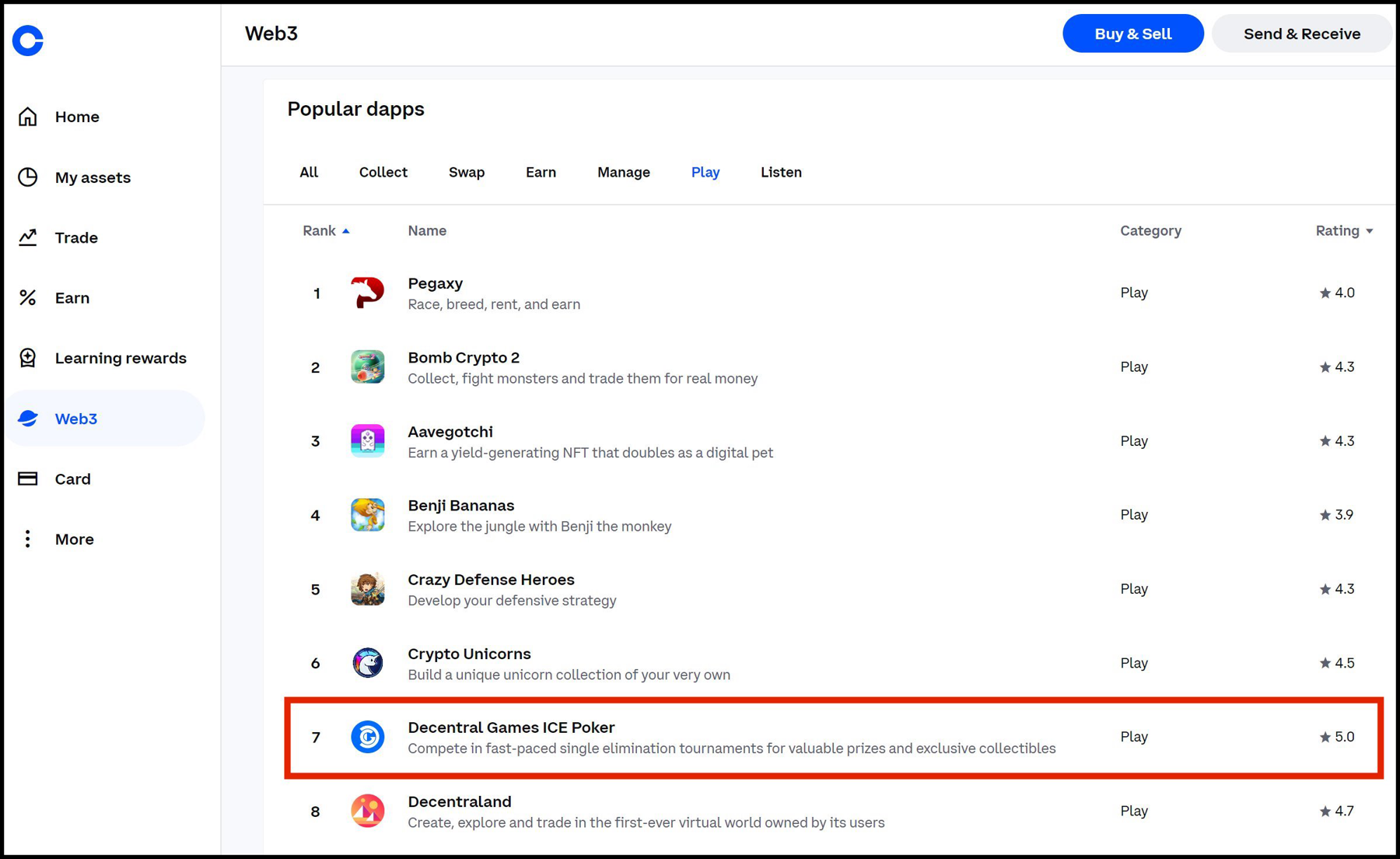Open the Rating sort dropdown

1344,230
